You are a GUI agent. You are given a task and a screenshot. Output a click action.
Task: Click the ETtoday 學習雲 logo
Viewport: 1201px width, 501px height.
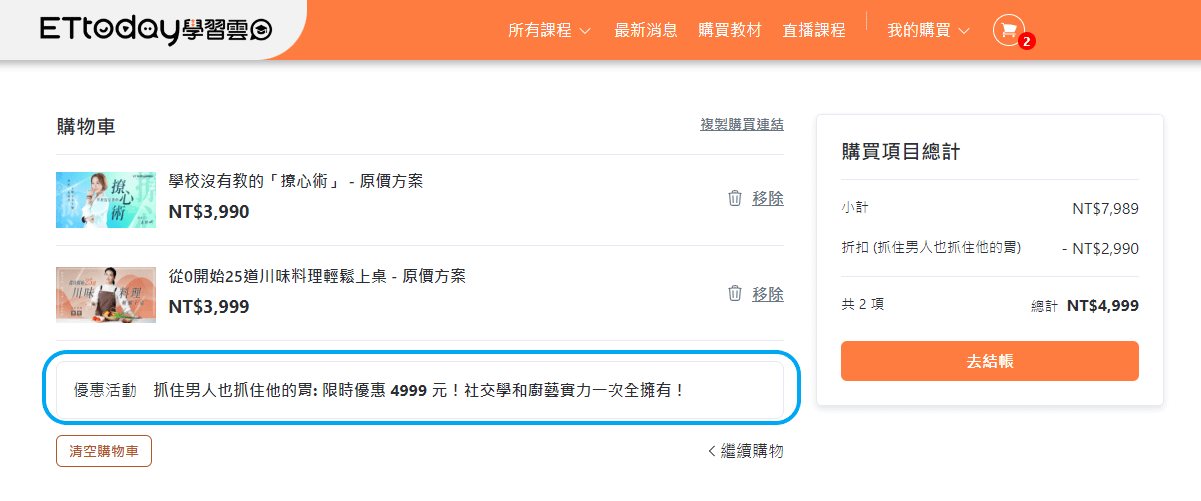(x=156, y=30)
